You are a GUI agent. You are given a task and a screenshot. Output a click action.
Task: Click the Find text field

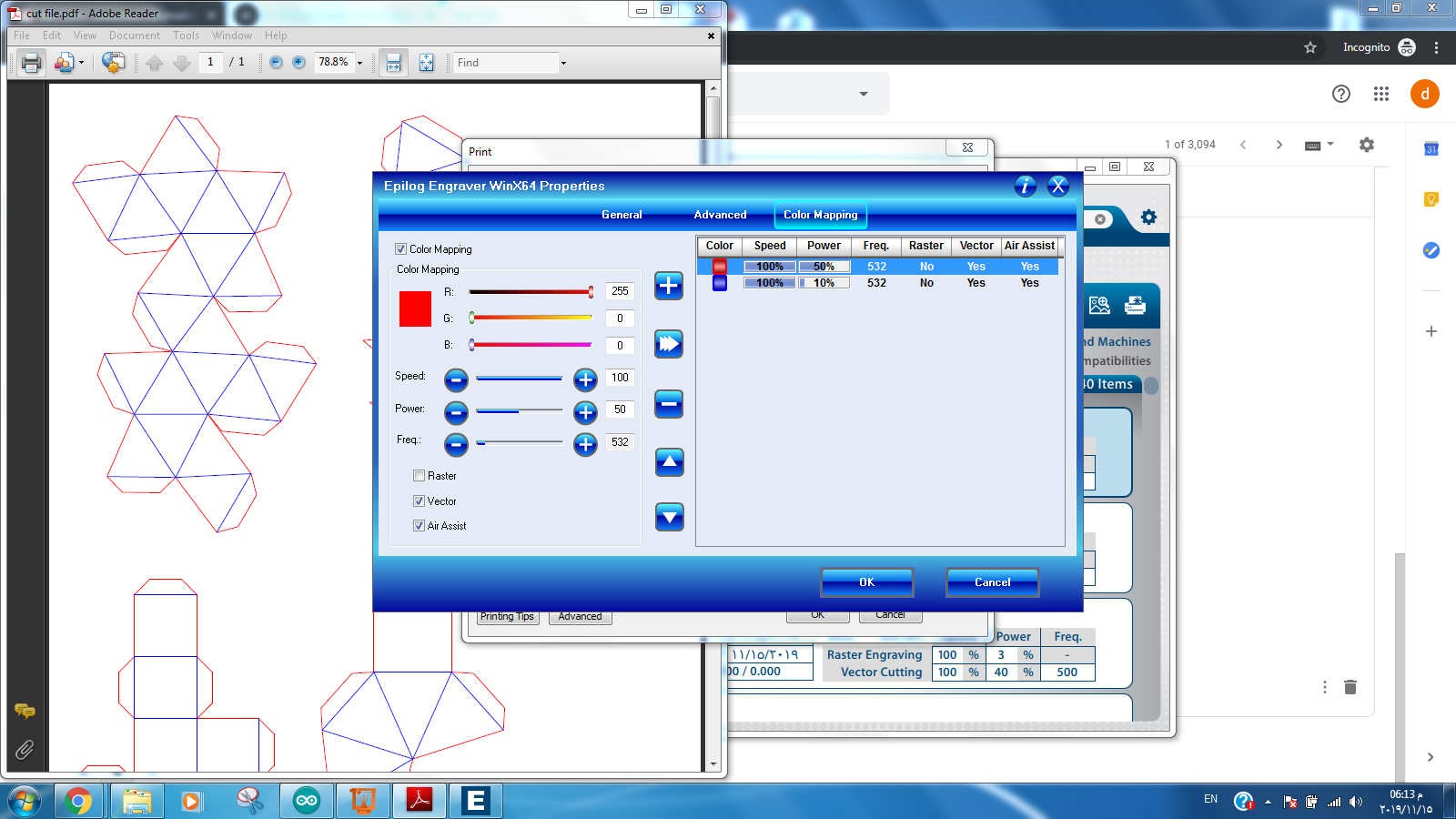point(506,63)
